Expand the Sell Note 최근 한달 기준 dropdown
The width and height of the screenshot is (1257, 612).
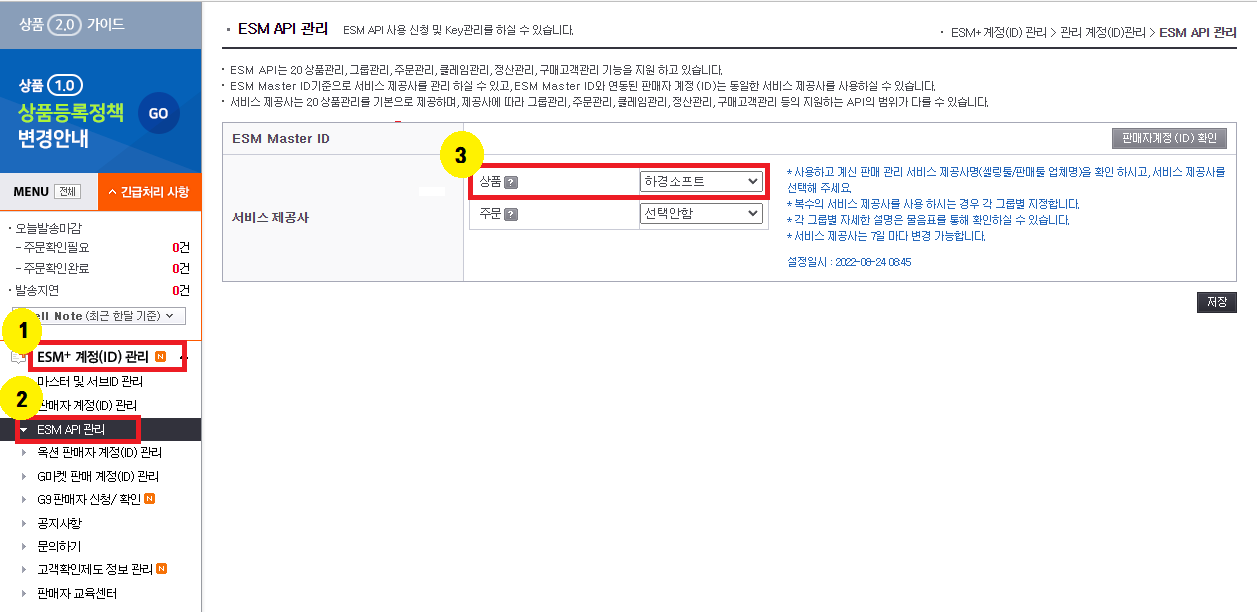pyautogui.click(x=99, y=316)
